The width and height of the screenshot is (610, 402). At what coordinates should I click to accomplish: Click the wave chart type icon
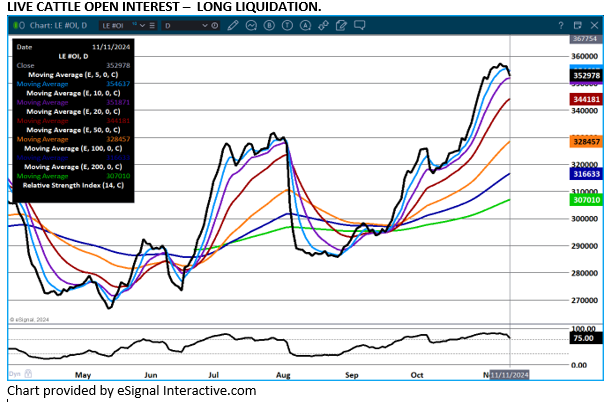(251, 24)
